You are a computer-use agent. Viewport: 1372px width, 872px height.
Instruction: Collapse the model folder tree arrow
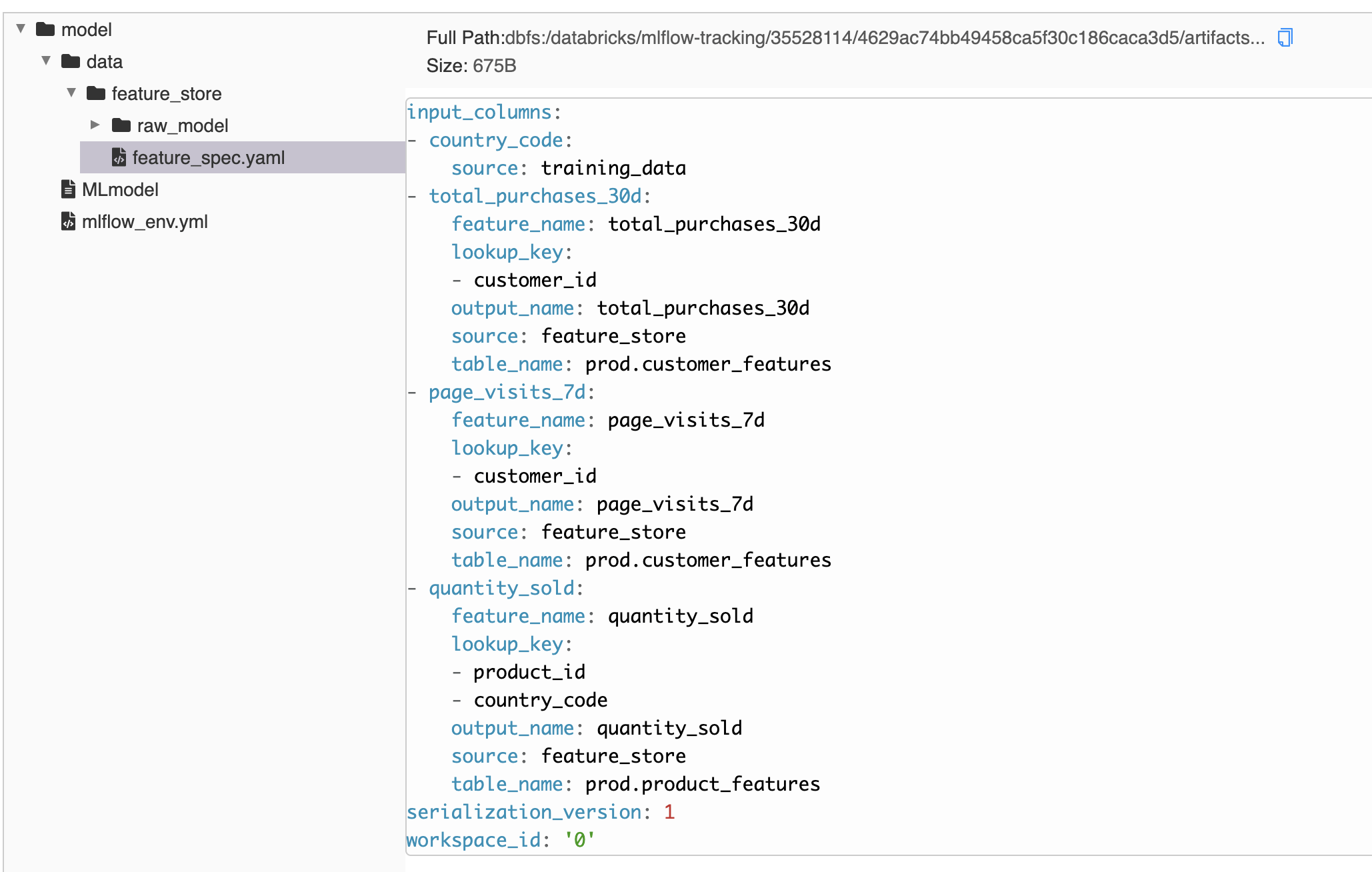[x=21, y=29]
